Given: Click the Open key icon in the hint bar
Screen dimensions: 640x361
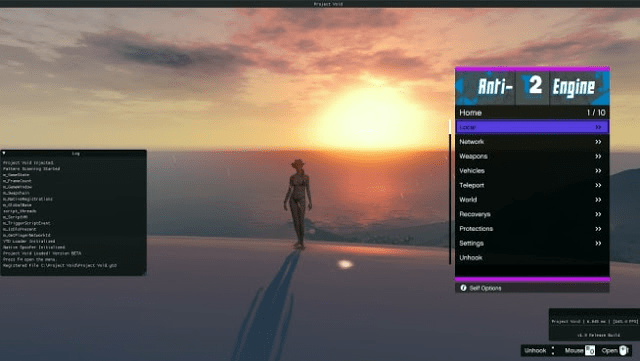Looking at the screenshot, I should [623, 350].
